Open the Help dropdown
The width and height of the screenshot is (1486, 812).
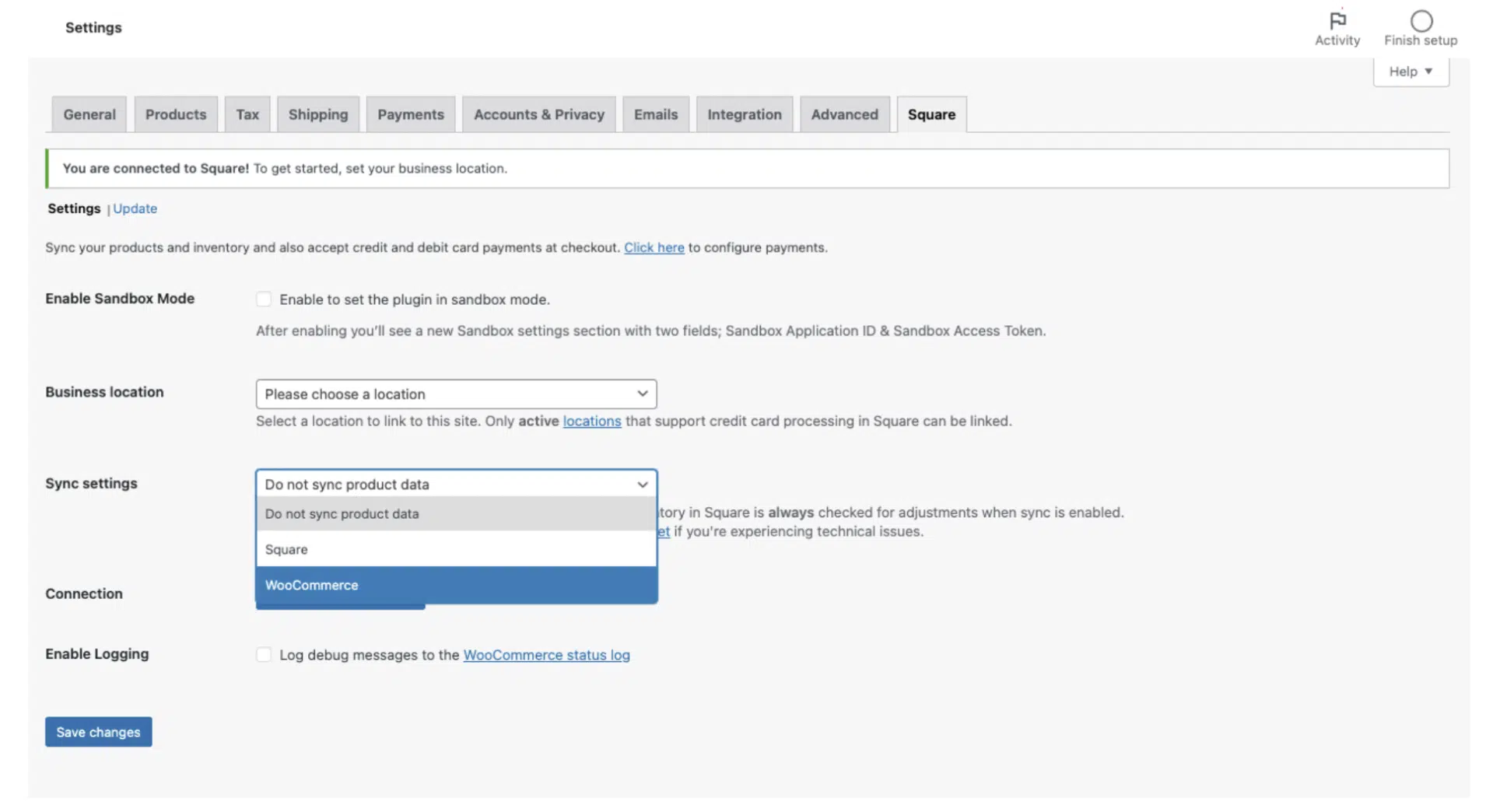tap(1410, 71)
